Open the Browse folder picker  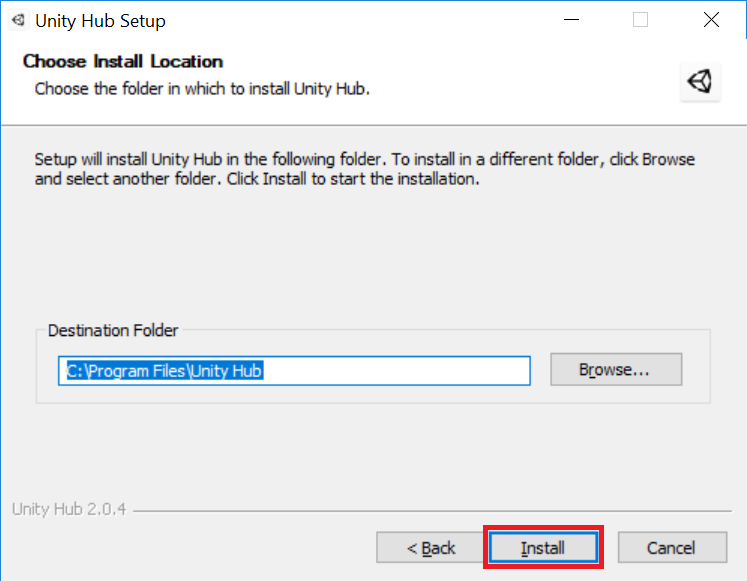click(616, 370)
